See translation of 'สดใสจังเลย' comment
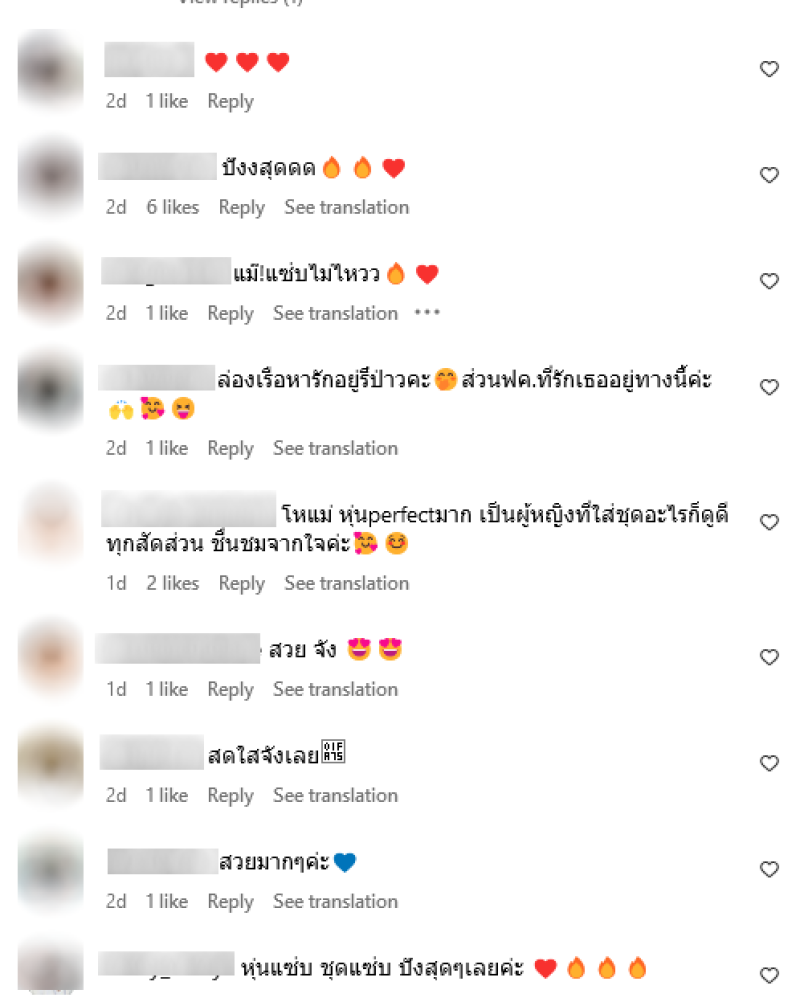This screenshot has width=800, height=998. 335,795
